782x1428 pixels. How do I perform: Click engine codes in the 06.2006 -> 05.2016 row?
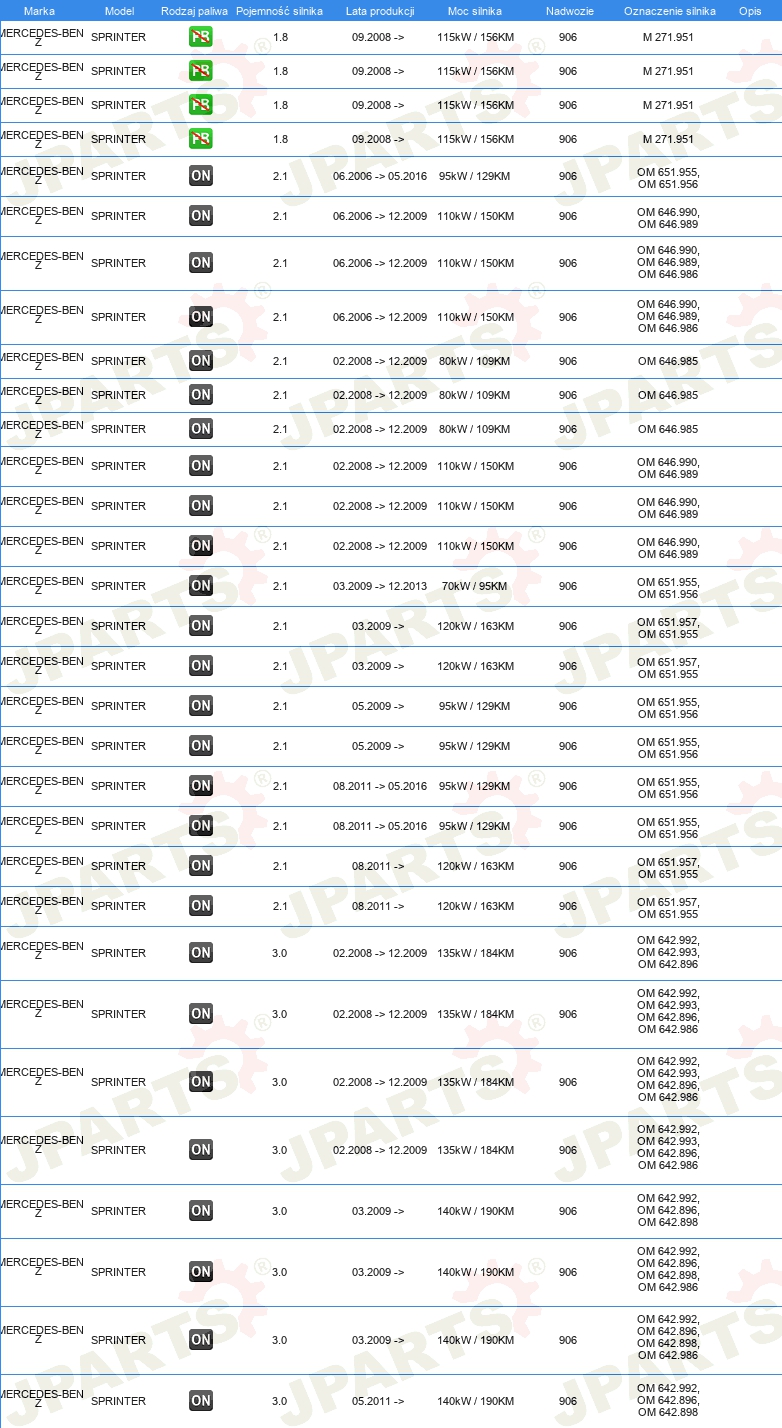pos(668,178)
